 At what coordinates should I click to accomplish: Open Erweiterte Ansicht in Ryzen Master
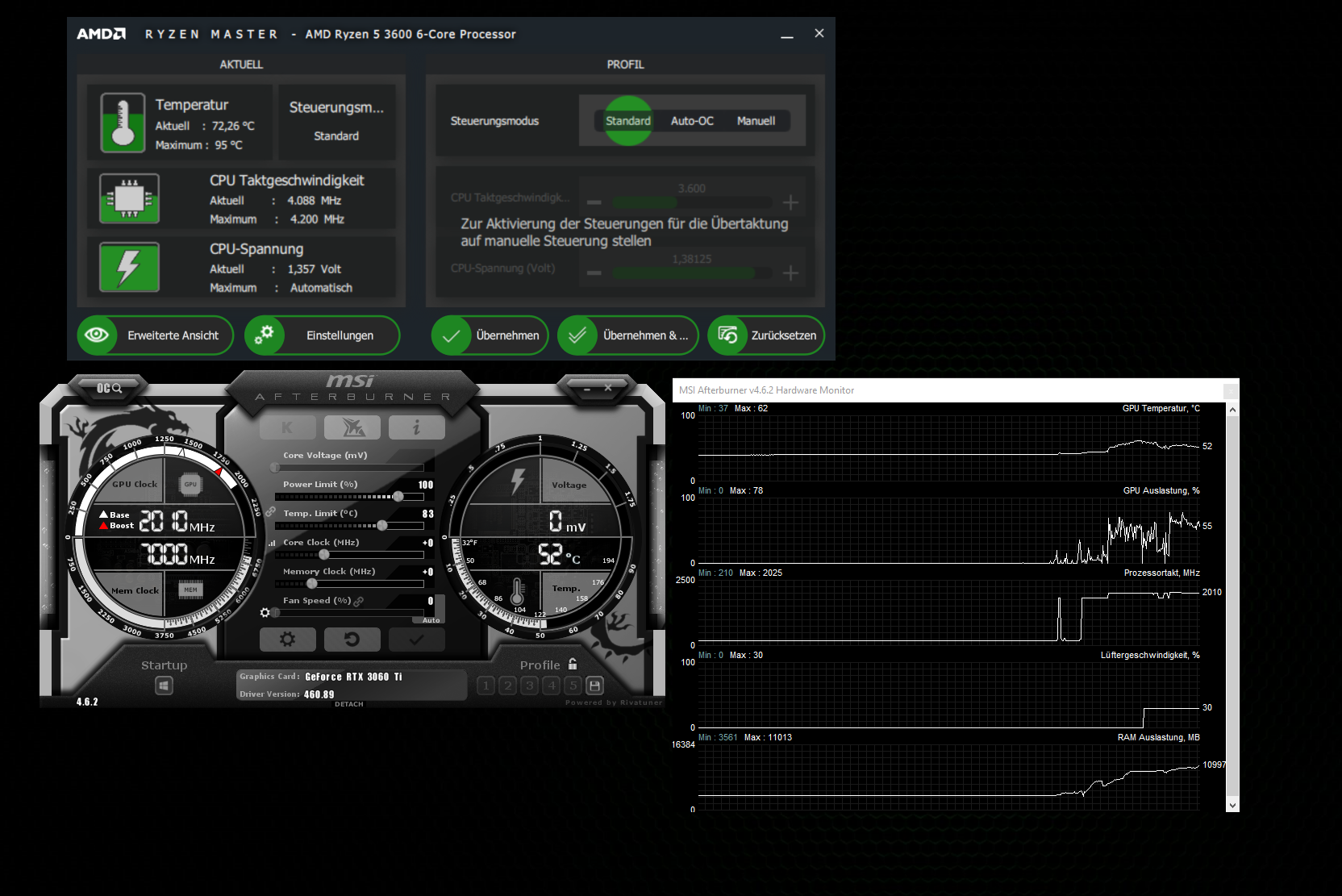click(x=156, y=335)
